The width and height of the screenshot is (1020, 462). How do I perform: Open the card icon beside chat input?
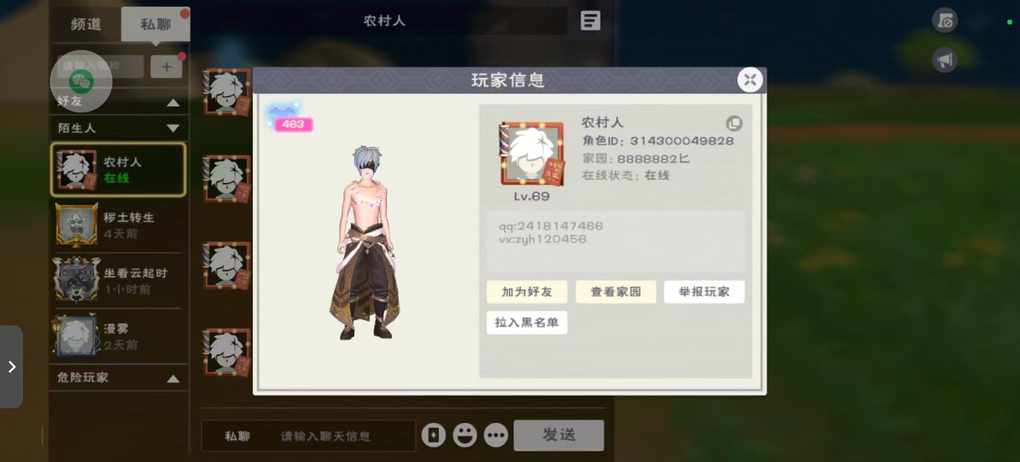point(433,435)
